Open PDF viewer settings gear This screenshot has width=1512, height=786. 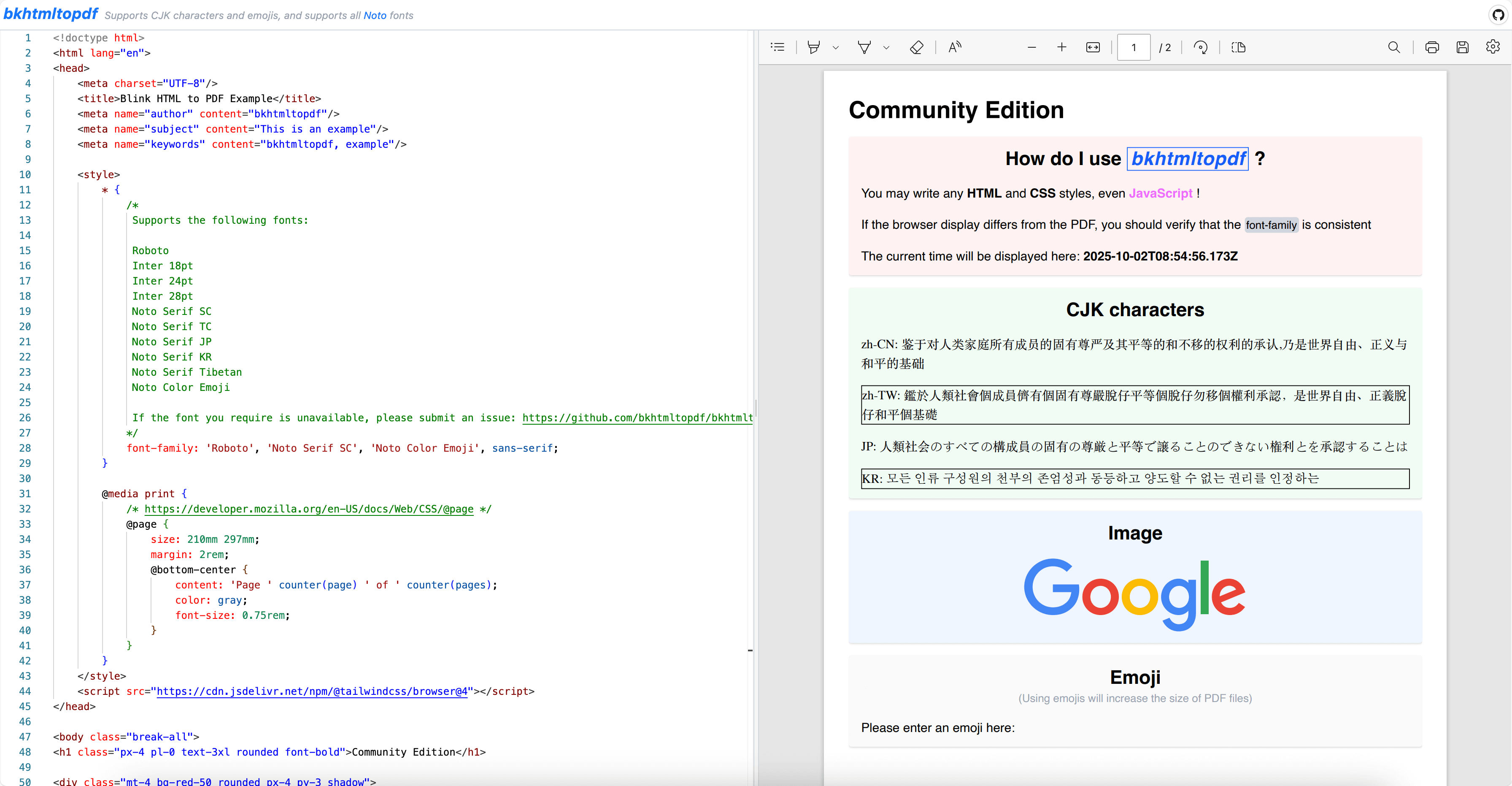pos(1493,47)
